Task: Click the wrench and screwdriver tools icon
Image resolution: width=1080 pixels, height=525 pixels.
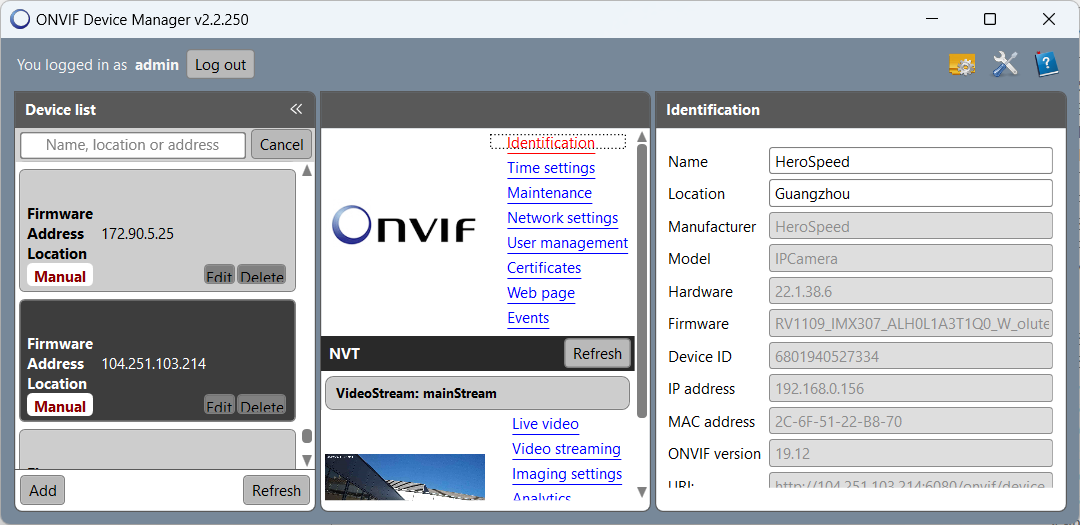Action: pyautogui.click(x=1004, y=65)
